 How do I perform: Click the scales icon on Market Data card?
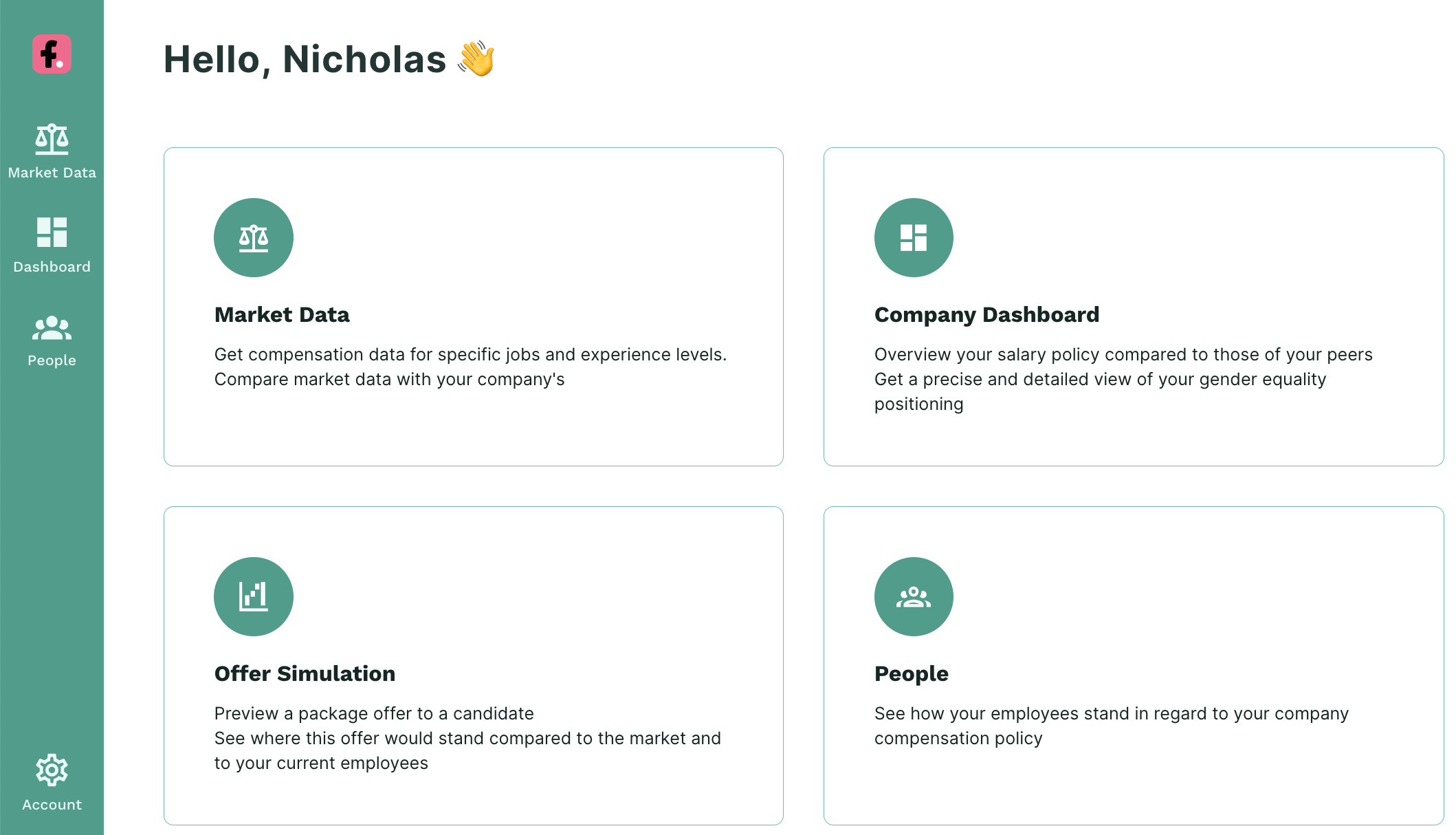click(254, 237)
